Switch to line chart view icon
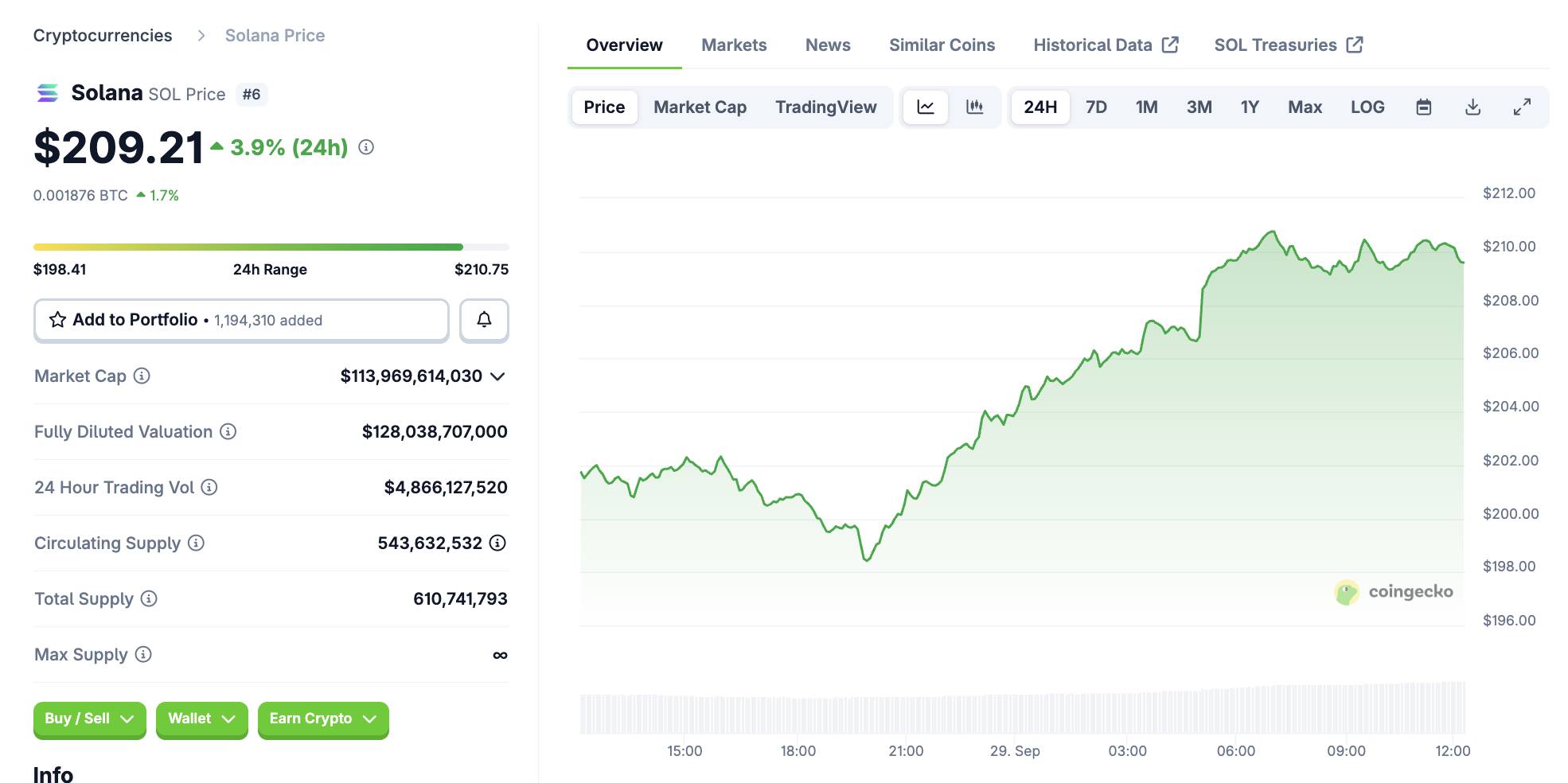The height and width of the screenshot is (783, 1568). tap(926, 107)
